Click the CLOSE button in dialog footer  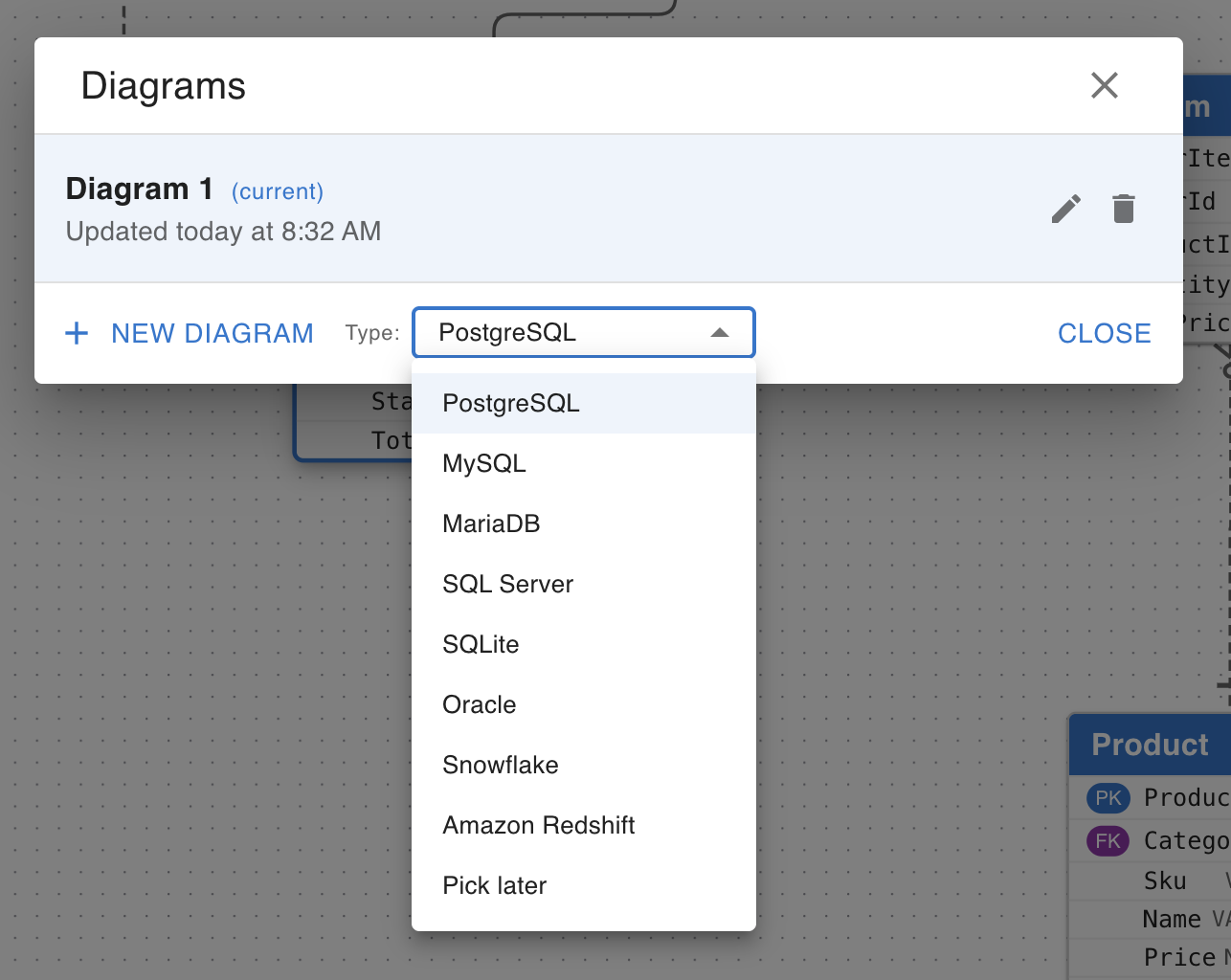pos(1105,333)
